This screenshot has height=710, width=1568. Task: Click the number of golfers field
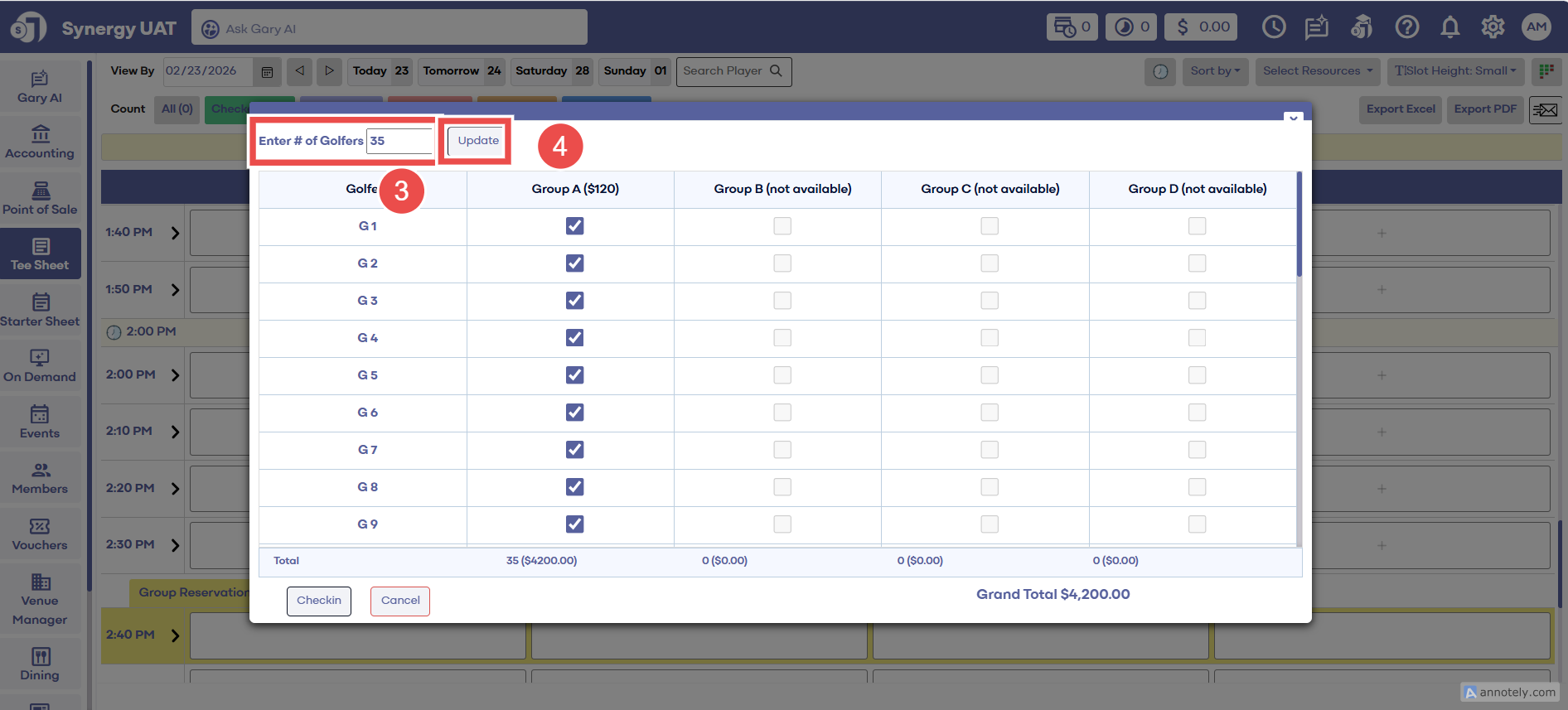click(399, 141)
